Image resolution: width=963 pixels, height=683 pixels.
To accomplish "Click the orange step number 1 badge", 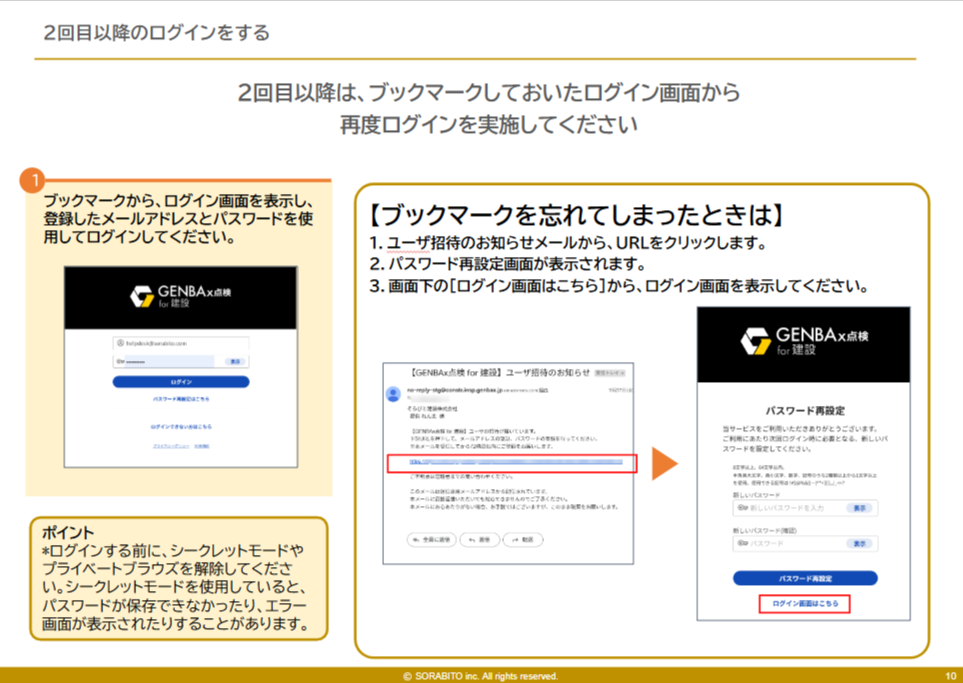I will (x=33, y=181).
